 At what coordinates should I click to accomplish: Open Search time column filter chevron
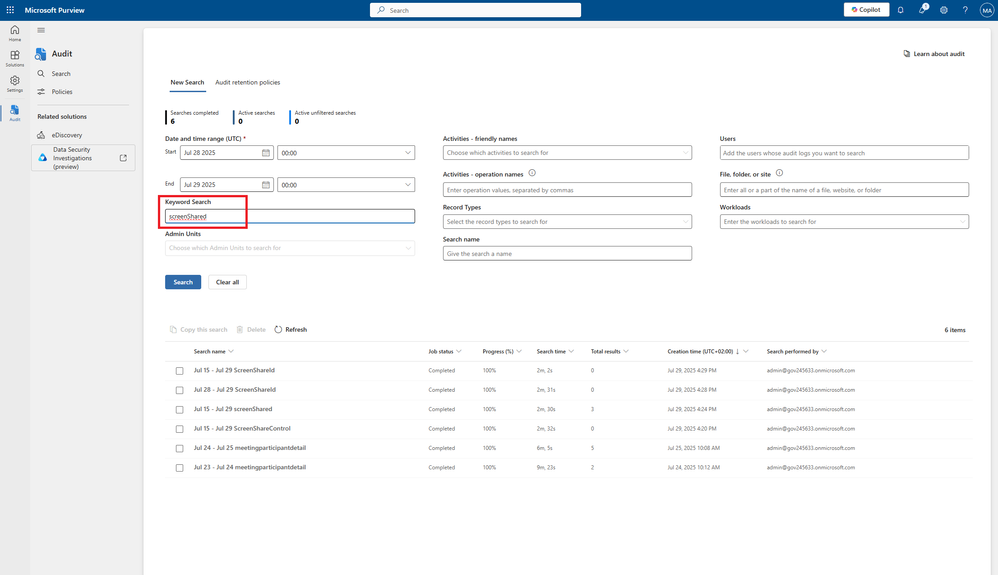click(x=572, y=351)
